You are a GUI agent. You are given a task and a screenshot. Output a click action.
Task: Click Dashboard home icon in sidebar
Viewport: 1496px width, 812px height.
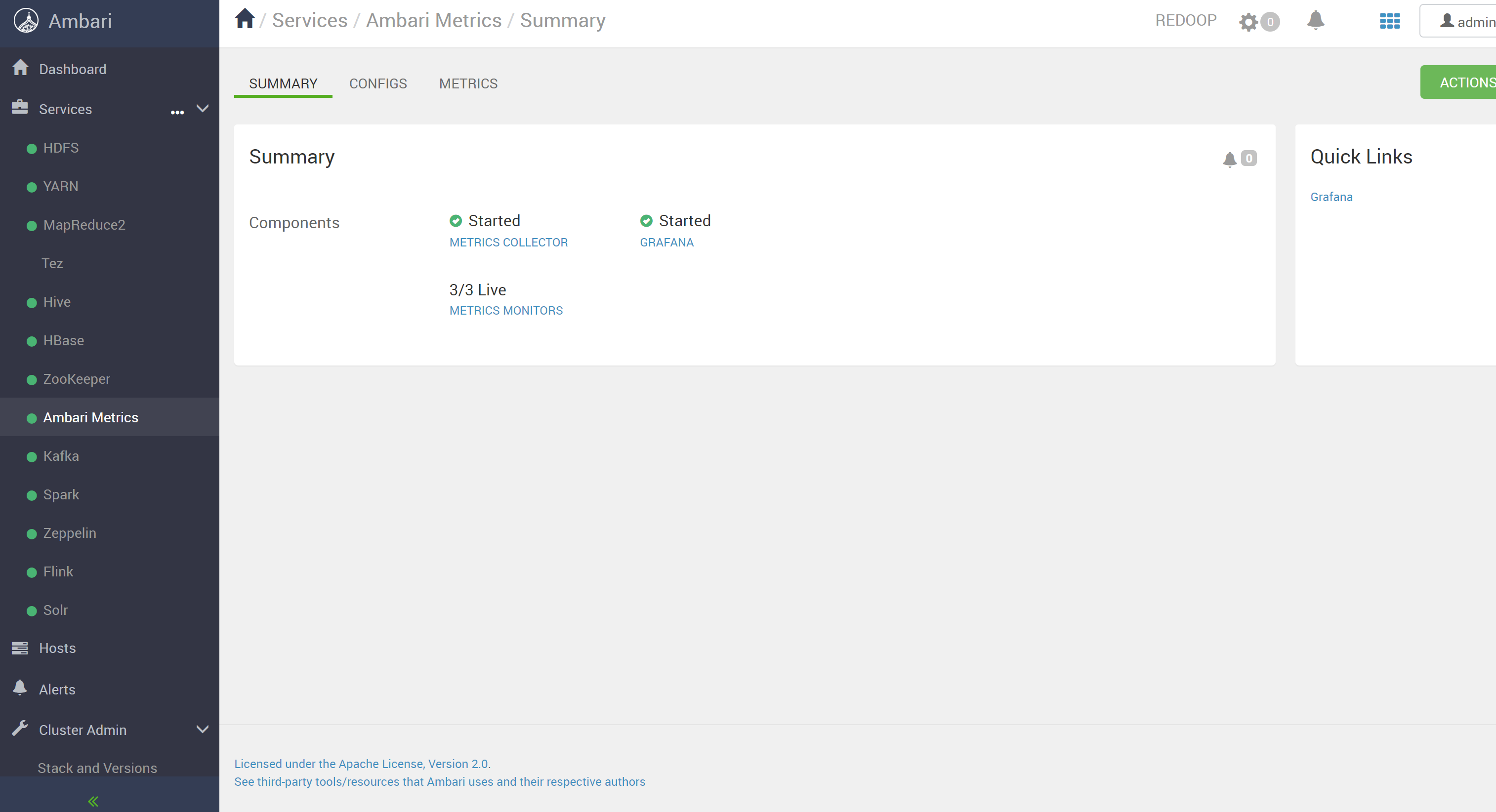pos(20,68)
